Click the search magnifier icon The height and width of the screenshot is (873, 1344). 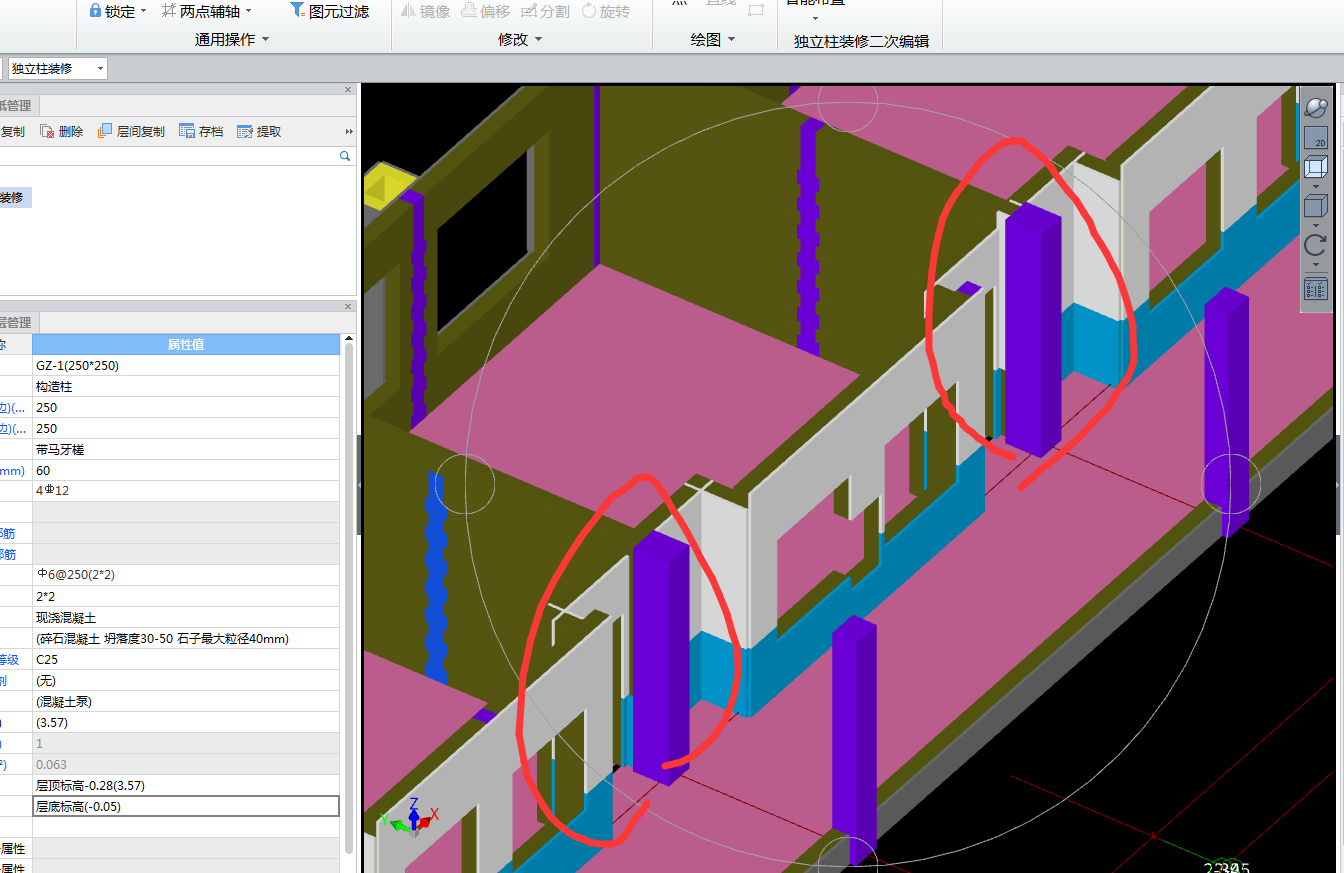[x=345, y=156]
